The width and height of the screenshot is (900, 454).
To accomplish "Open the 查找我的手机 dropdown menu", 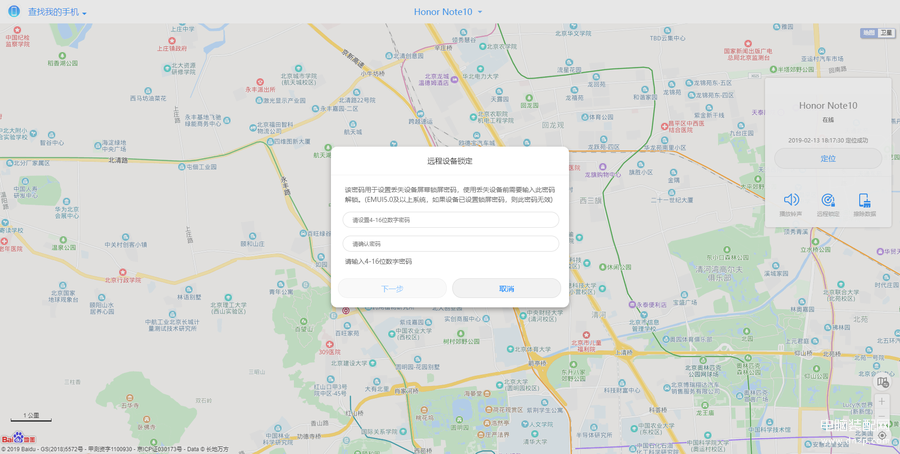I will (x=57, y=12).
